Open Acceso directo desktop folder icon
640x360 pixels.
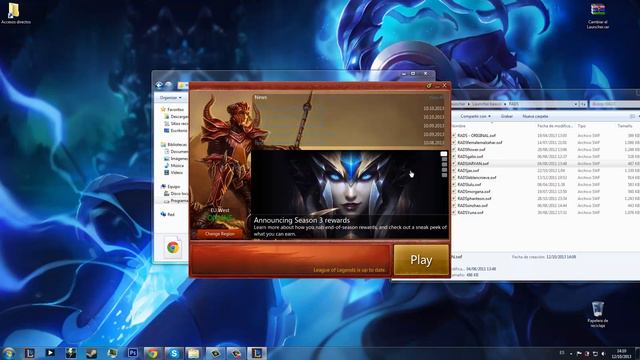(15, 13)
